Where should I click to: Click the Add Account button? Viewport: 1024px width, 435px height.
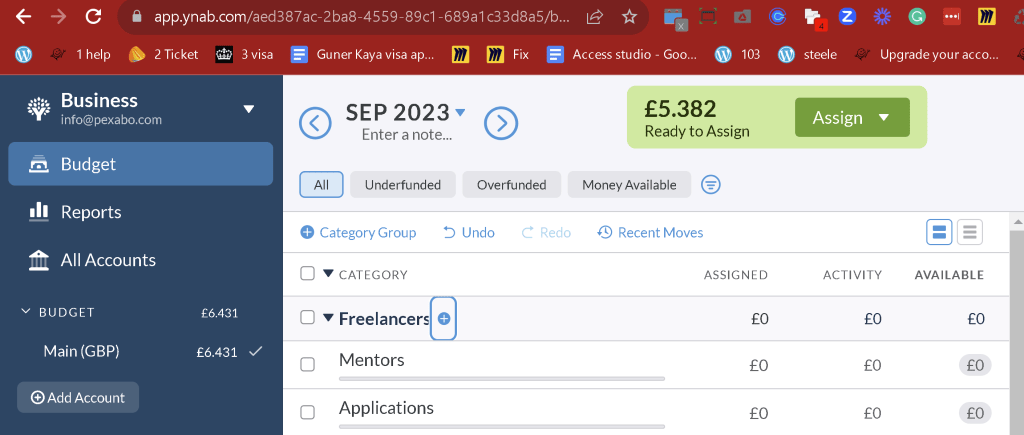[78, 397]
